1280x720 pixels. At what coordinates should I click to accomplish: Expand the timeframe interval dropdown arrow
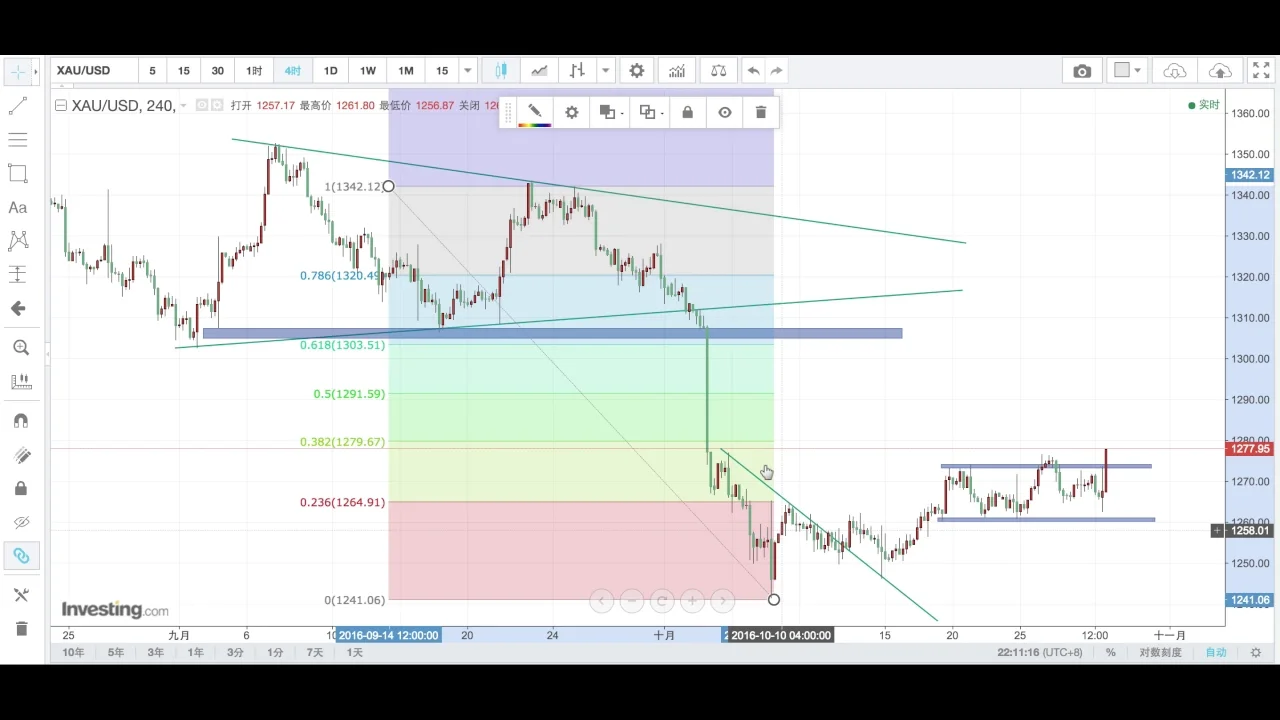(468, 71)
